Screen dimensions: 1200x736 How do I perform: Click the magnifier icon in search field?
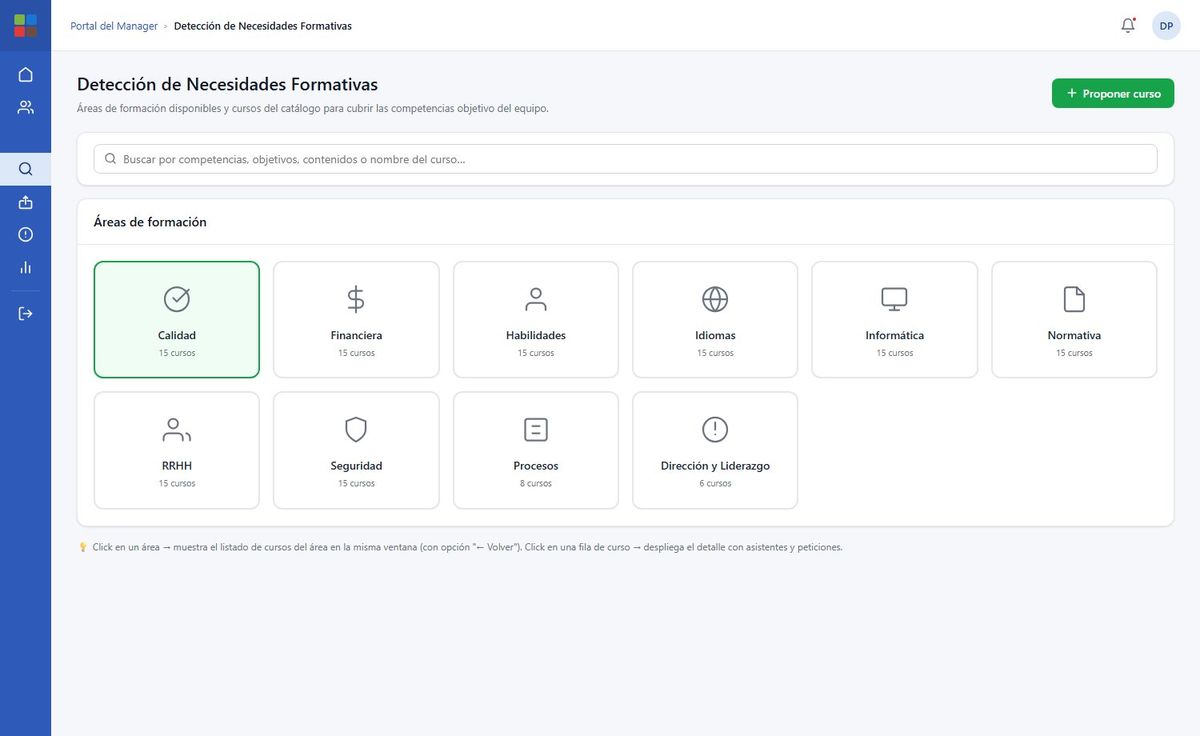(x=111, y=158)
